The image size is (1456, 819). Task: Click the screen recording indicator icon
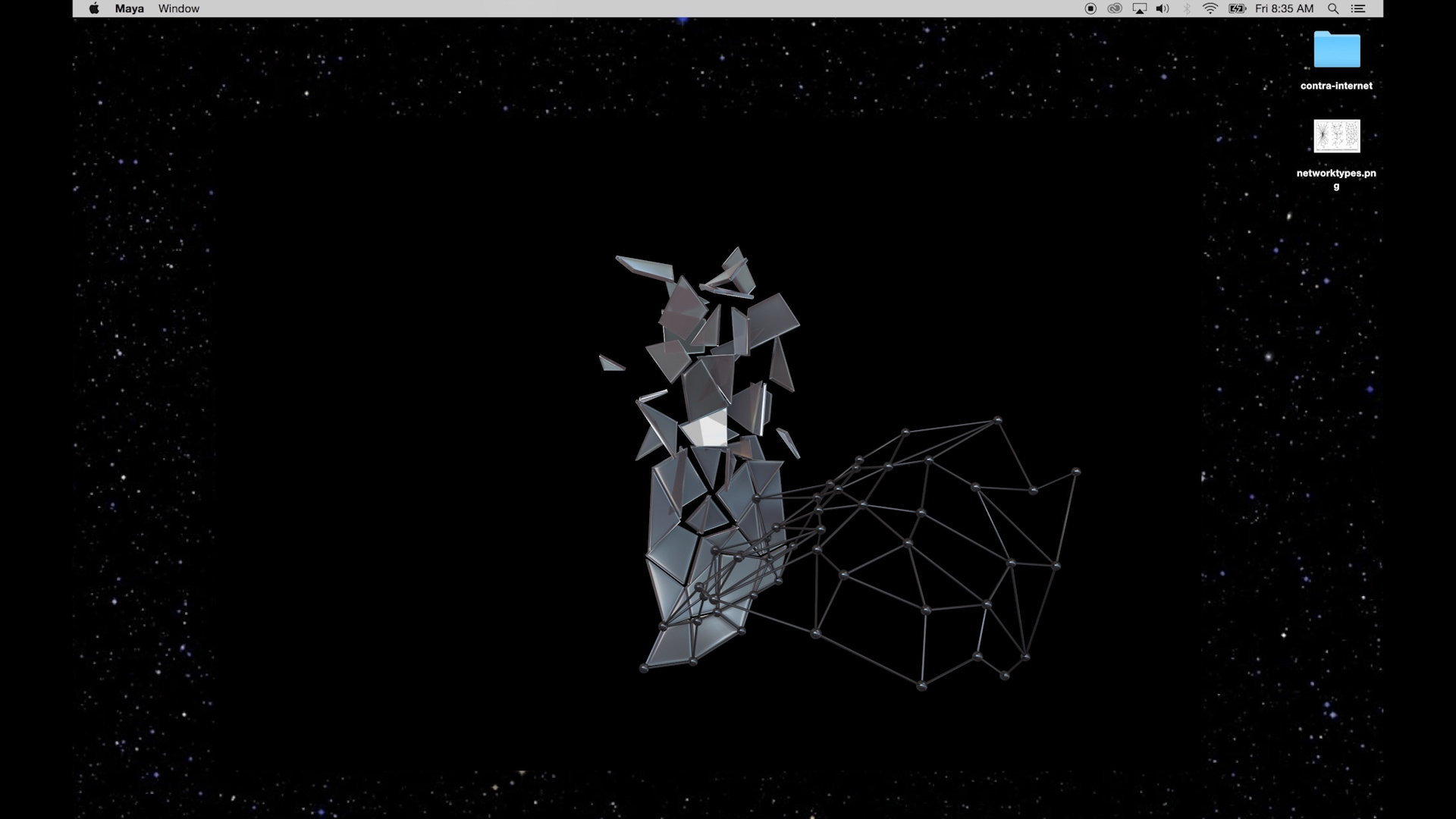pos(1090,9)
